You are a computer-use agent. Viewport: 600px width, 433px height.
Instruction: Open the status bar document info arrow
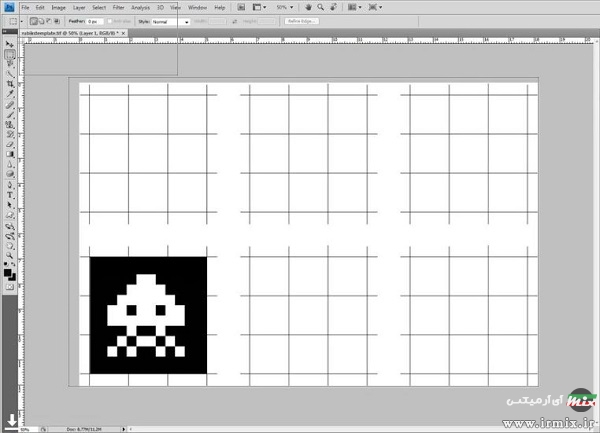pyautogui.click(x=123, y=430)
